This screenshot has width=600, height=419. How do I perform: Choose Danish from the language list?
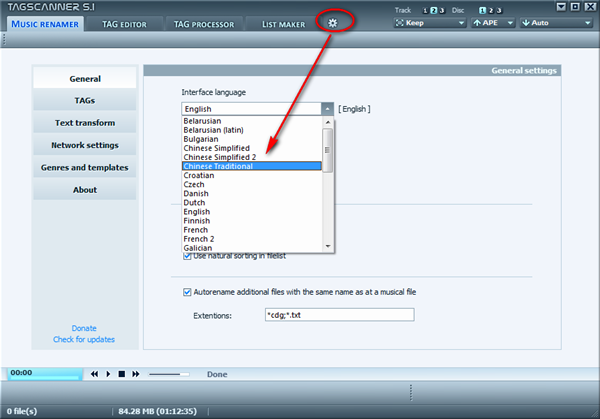[252, 193]
